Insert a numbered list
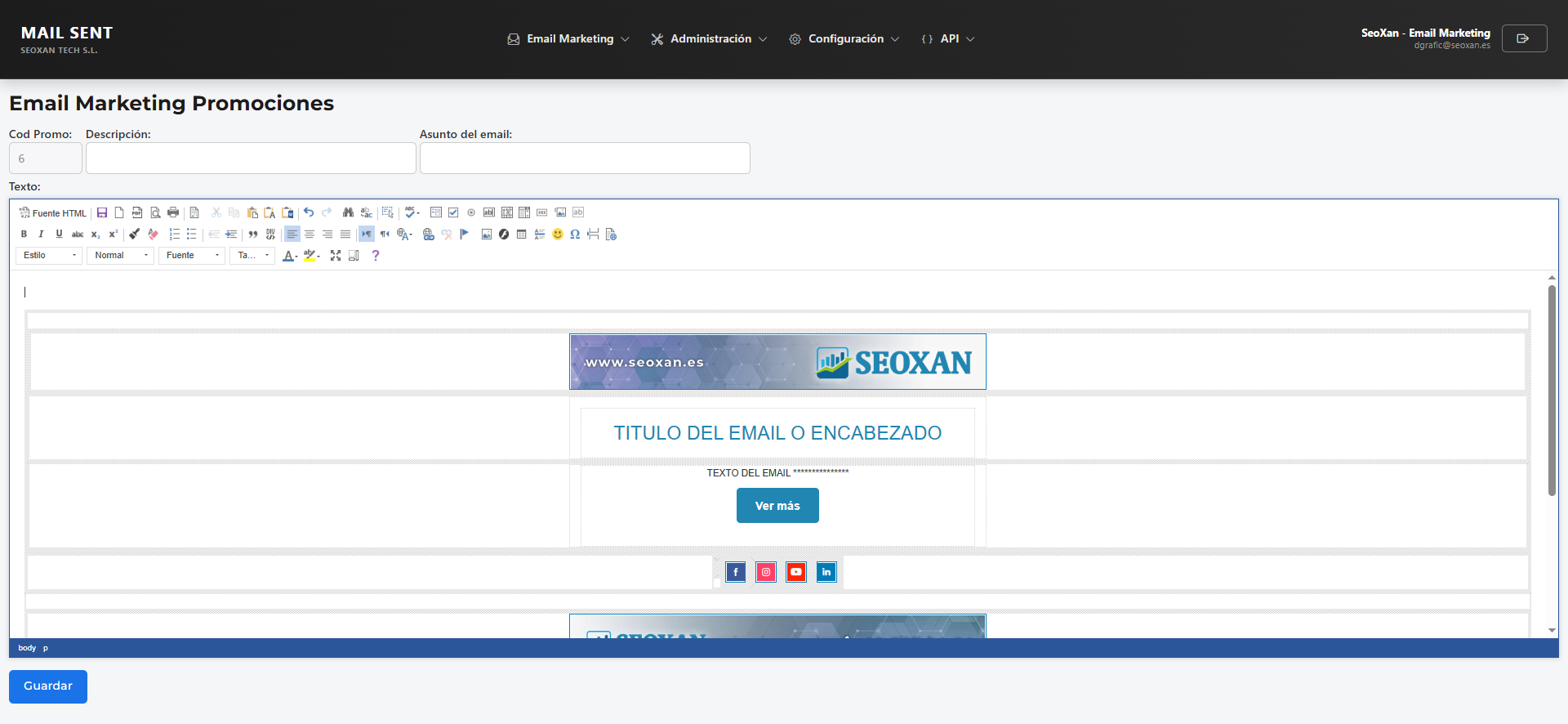 (174, 234)
